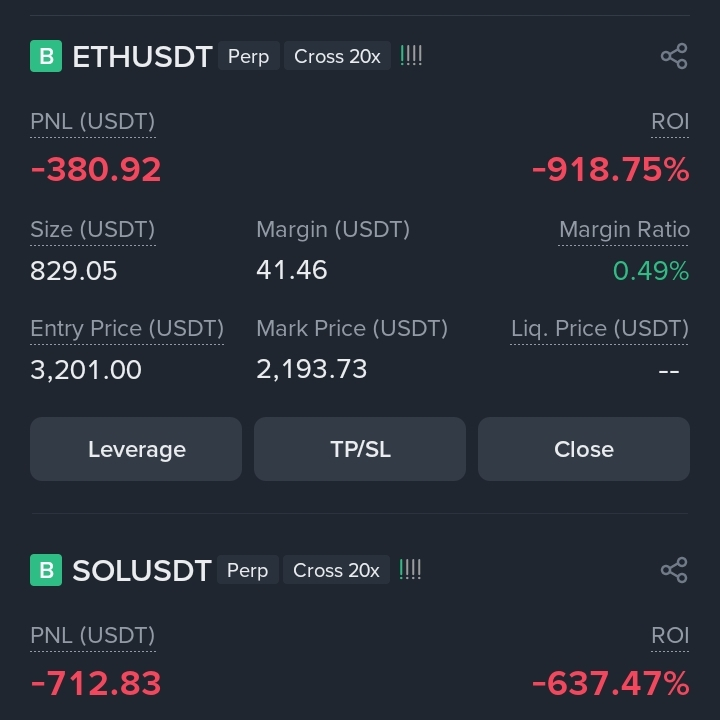Close the ETHUSDT position
Viewport: 720px width, 720px height.
coord(584,449)
